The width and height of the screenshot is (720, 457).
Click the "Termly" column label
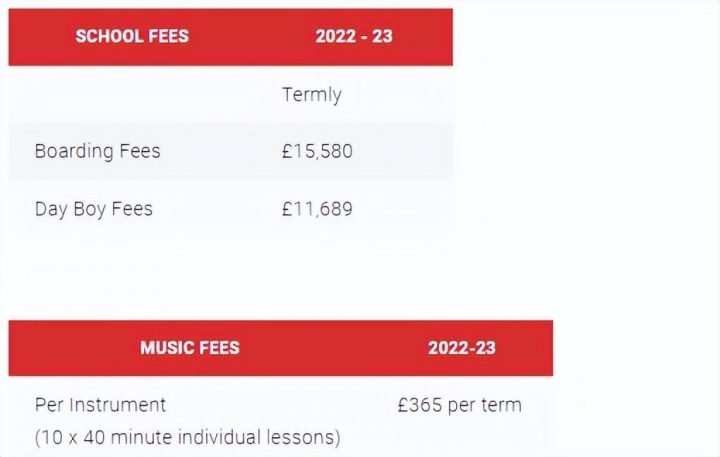point(312,95)
